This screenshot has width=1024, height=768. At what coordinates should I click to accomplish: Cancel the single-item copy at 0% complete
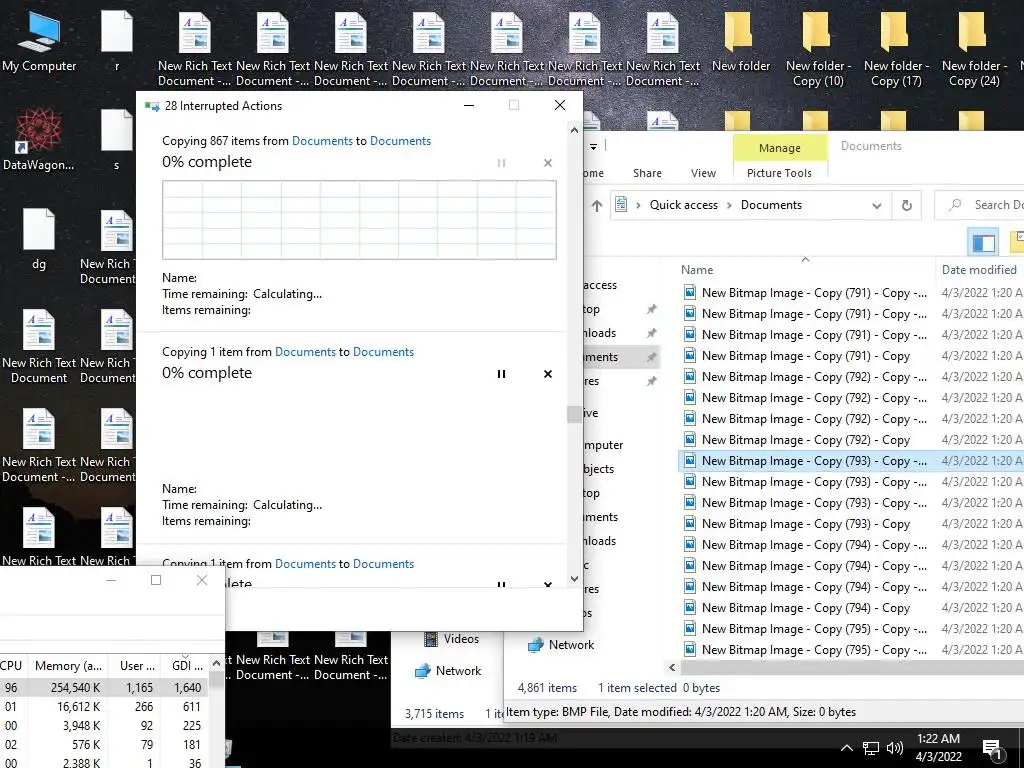pos(548,374)
